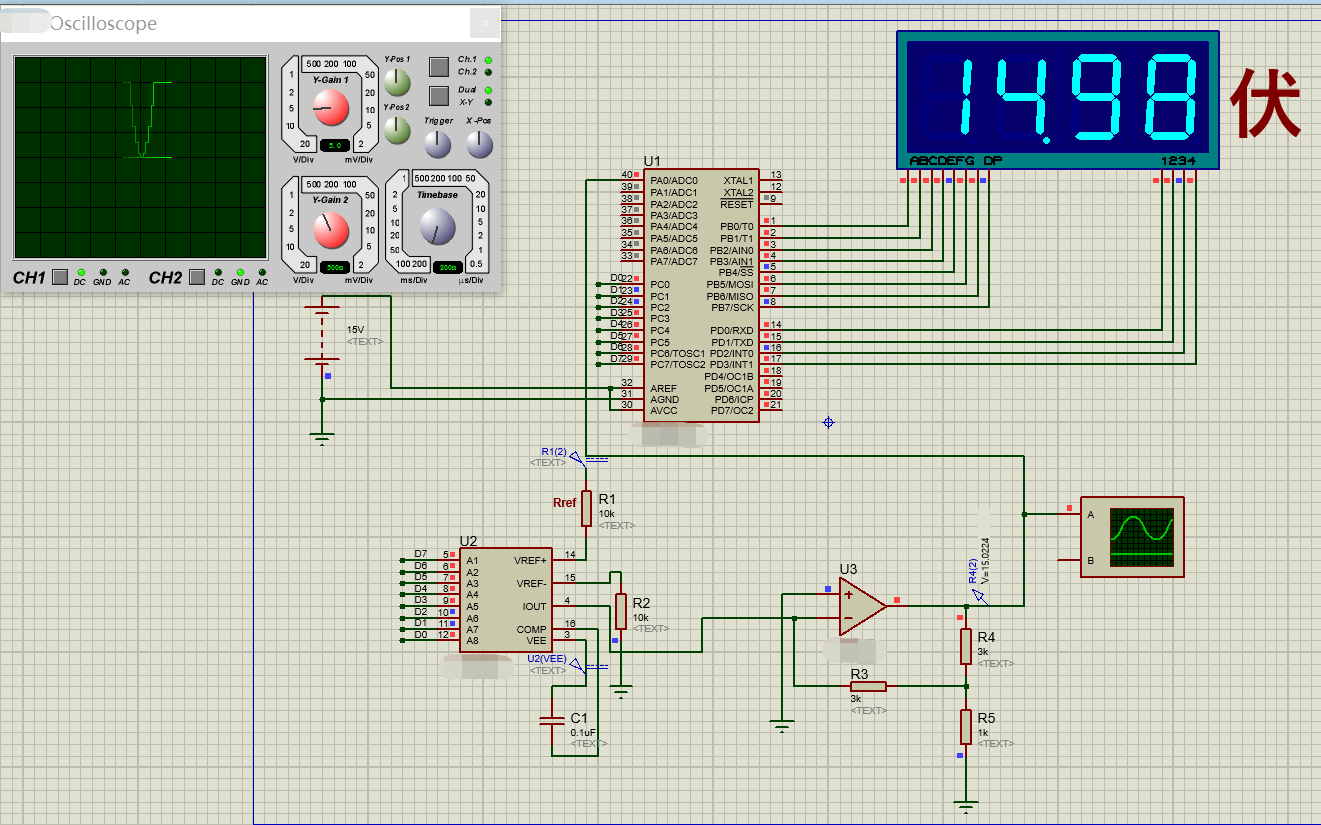
Task: Click the Ch.2 indicator LED
Action: pos(488,73)
